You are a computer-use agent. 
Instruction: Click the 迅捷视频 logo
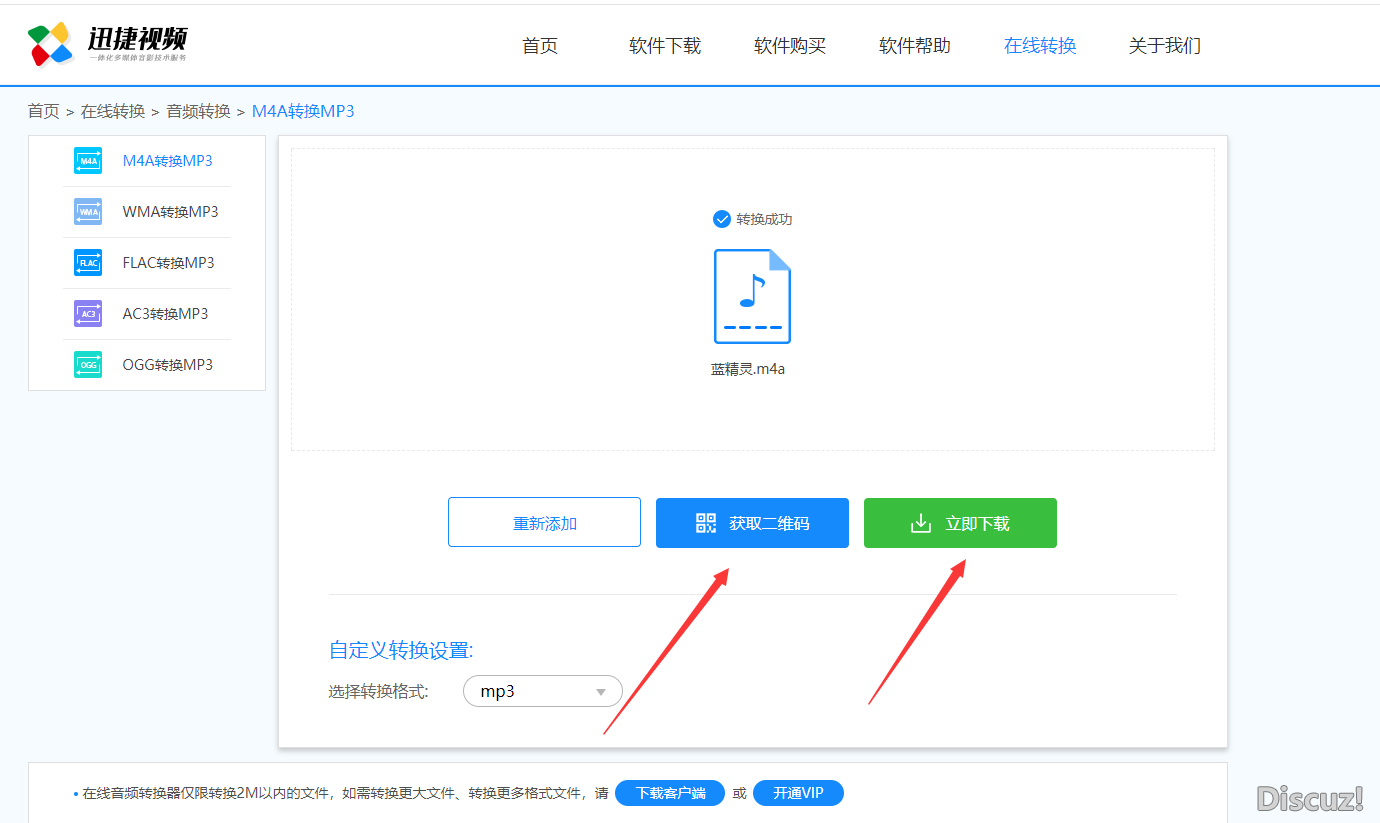coord(107,44)
